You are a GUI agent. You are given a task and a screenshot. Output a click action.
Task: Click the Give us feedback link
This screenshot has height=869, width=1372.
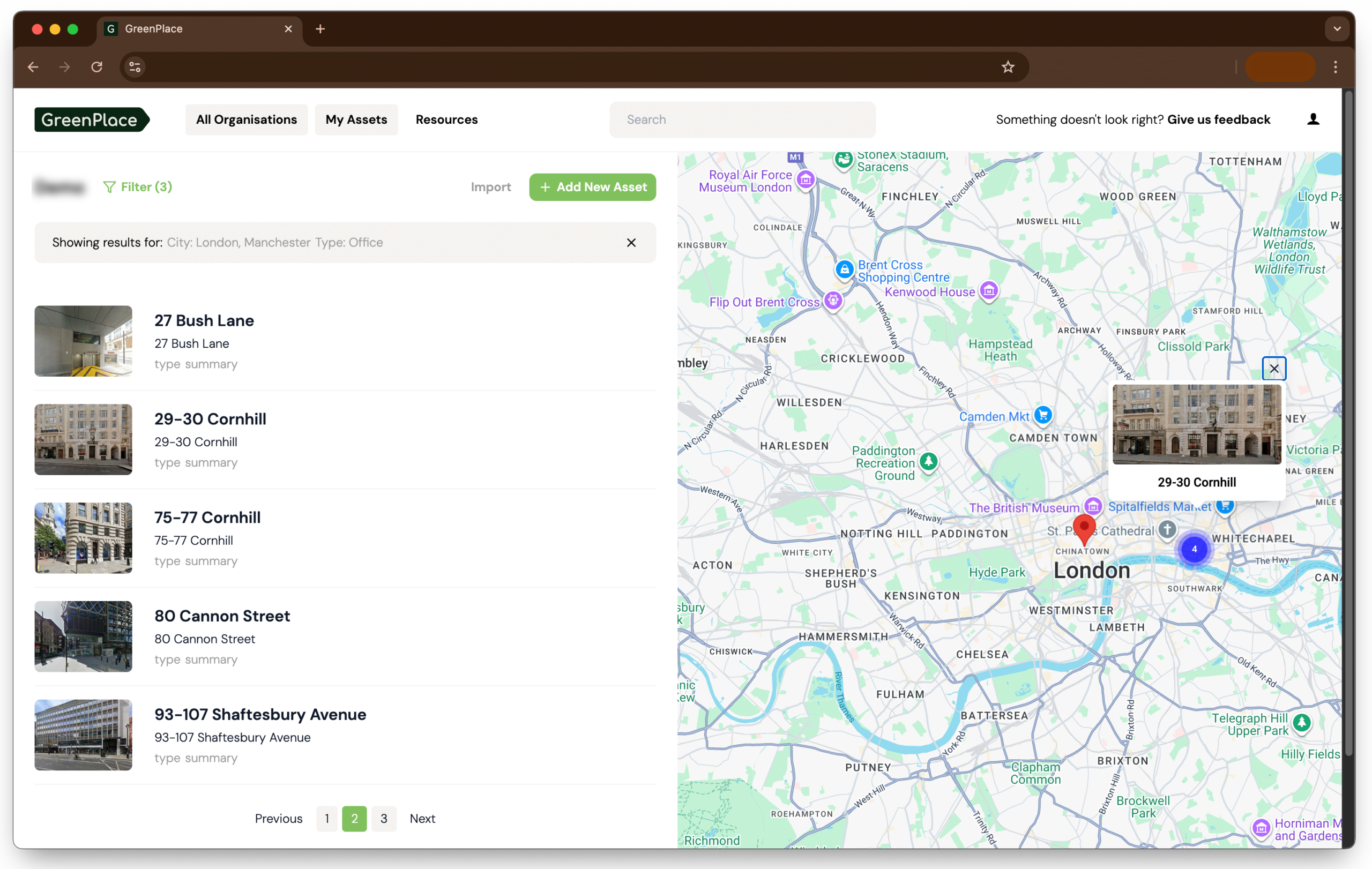(x=1218, y=119)
